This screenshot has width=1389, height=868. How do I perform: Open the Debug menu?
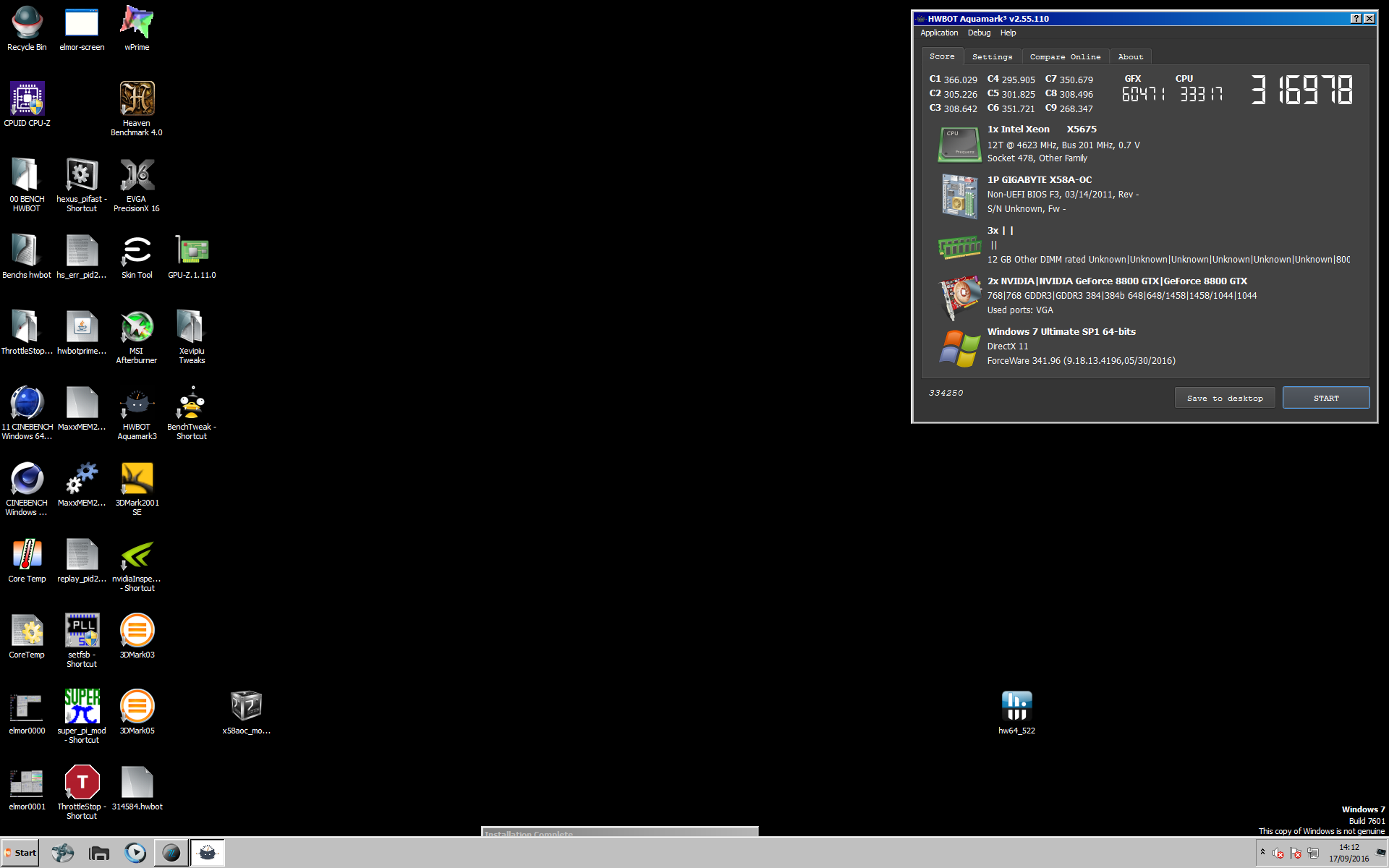[979, 33]
